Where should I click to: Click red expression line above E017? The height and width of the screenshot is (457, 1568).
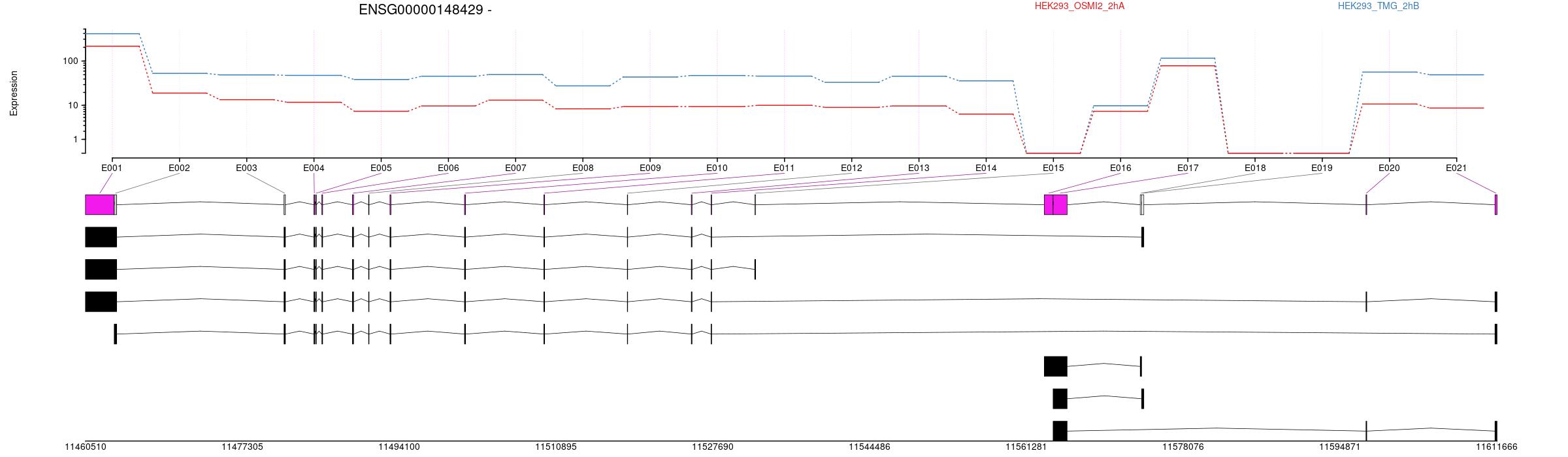tap(1188, 65)
